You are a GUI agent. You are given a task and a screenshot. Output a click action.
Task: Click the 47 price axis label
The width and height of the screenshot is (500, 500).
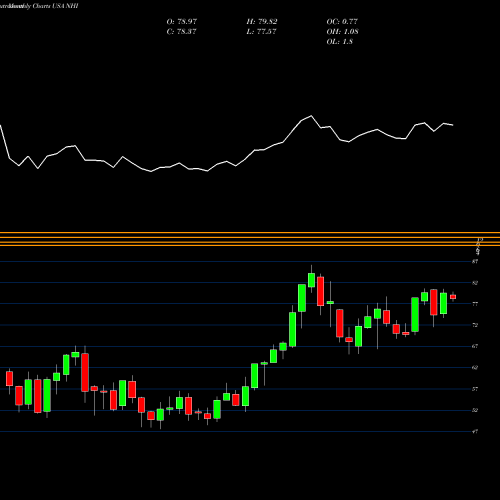[475, 432]
